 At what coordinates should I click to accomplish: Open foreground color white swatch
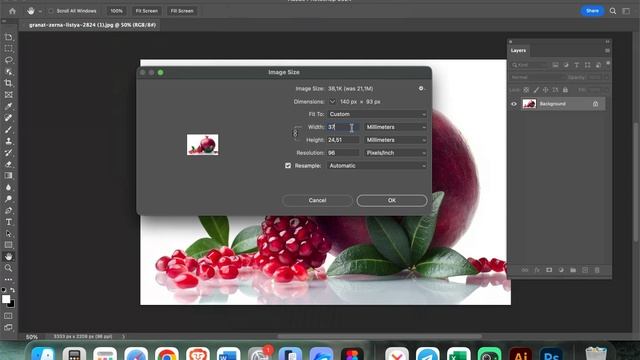point(6,299)
